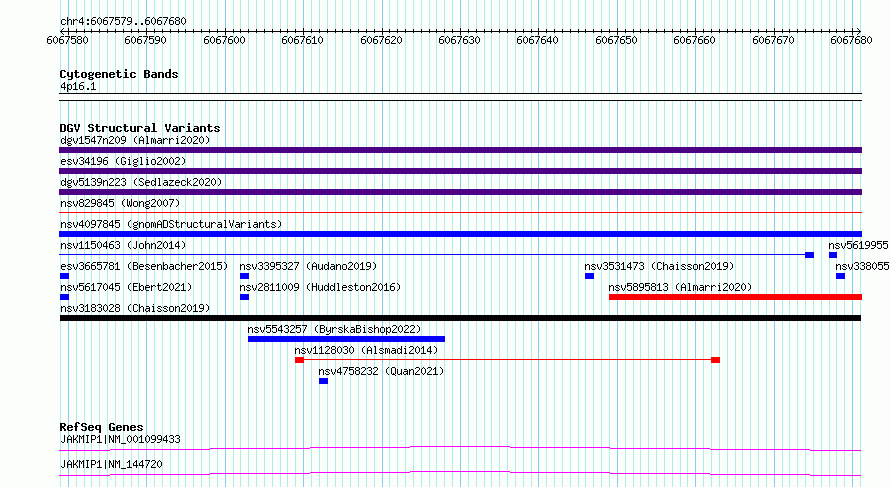Click ruler position 6067610
Image resolution: width=890 pixels, height=487 pixels.
(x=303, y=40)
